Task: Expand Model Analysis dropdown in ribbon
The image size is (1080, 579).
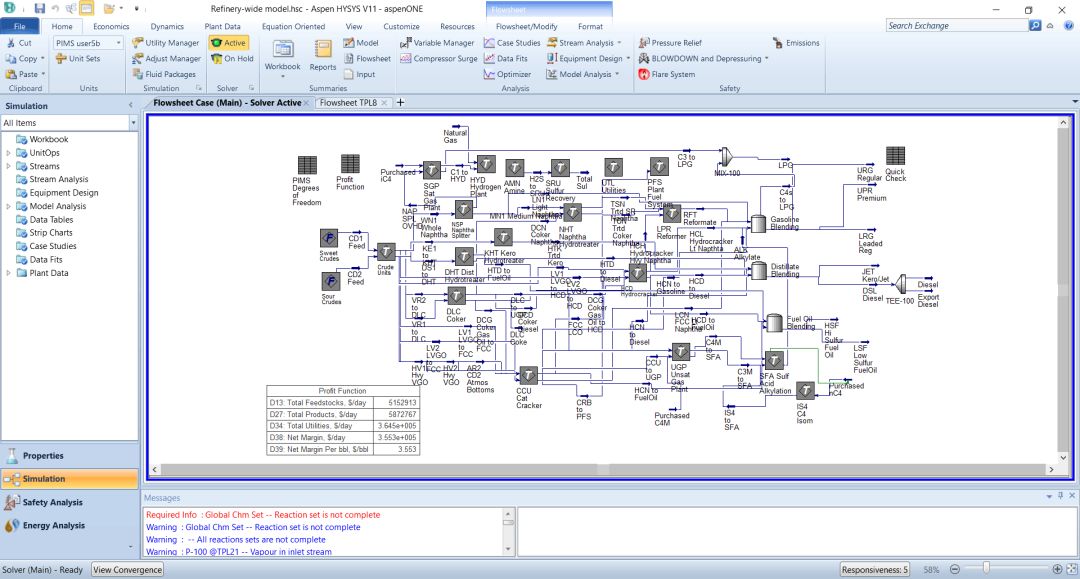Action: coord(617,74)
